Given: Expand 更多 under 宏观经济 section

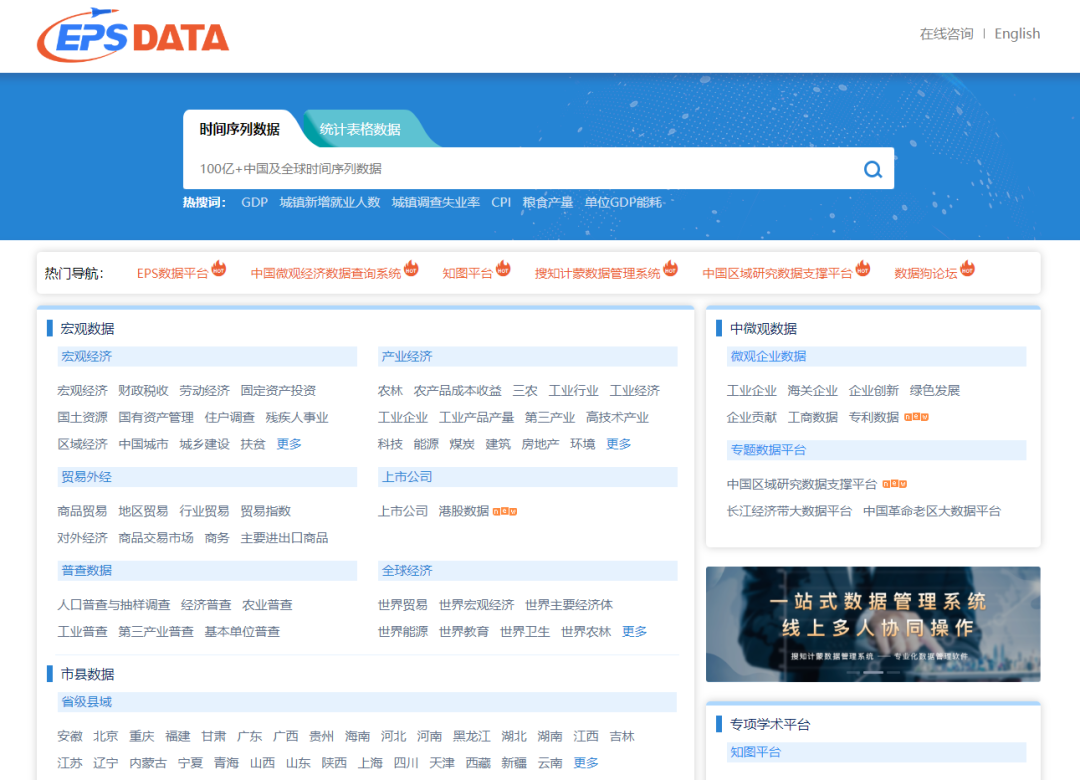Looking at the screenshot, I should (x=289, y=444).
